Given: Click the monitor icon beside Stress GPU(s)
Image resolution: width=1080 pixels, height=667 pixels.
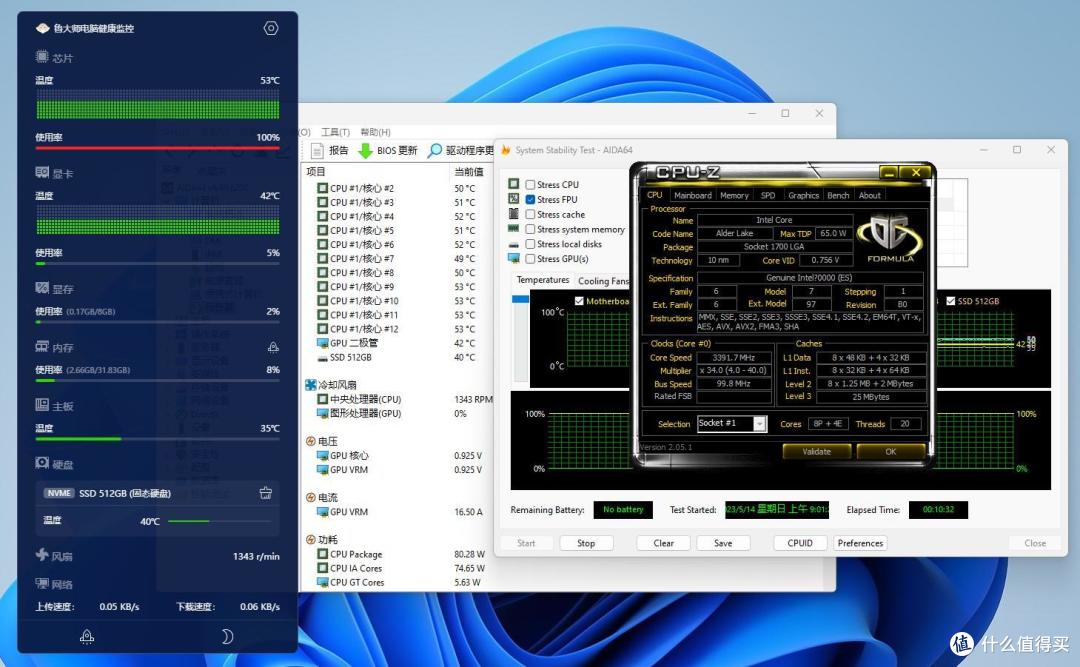Looking at the screenshot, I should (513, 259).
